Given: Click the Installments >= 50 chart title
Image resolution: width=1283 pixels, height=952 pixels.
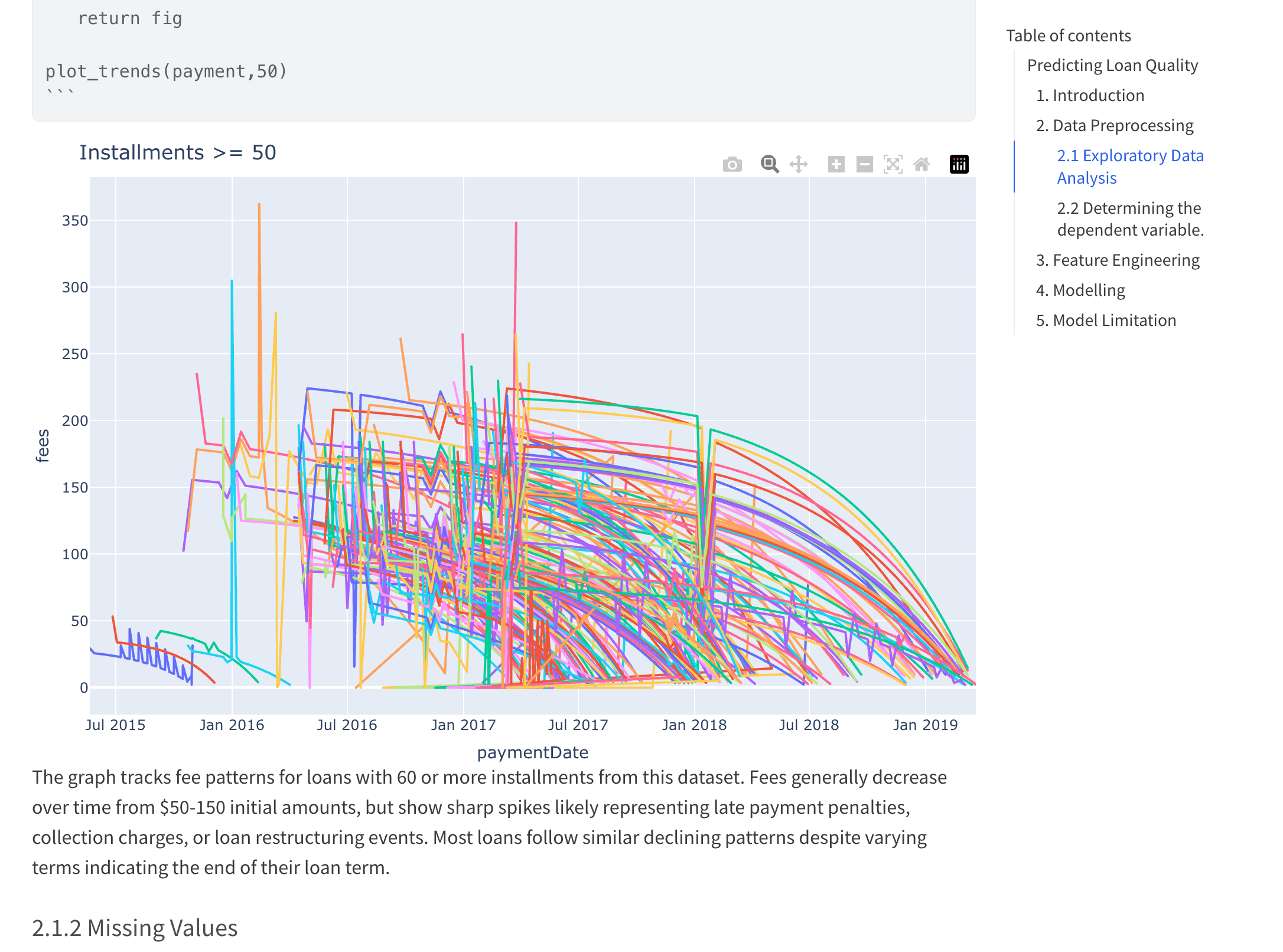Looking at the screenshot, I should 178,152.
